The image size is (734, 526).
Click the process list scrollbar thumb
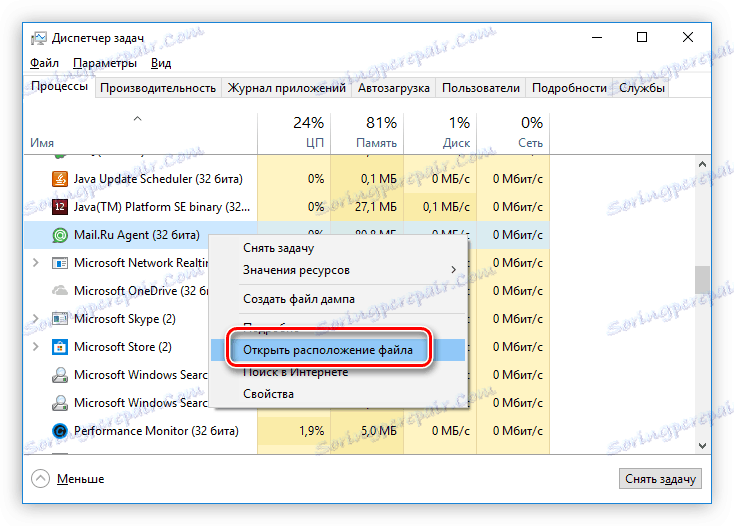702,279
